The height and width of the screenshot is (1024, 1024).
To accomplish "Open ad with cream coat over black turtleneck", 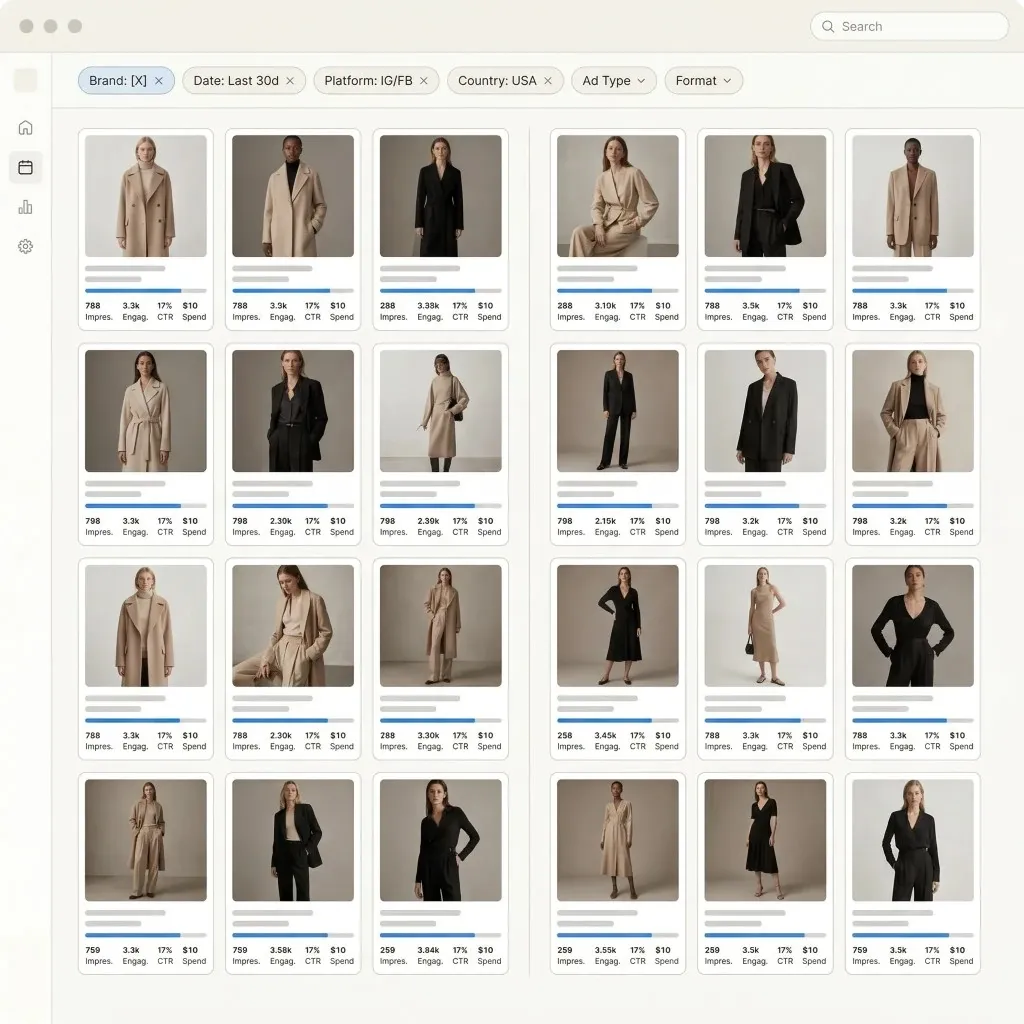I will (293, 196).
